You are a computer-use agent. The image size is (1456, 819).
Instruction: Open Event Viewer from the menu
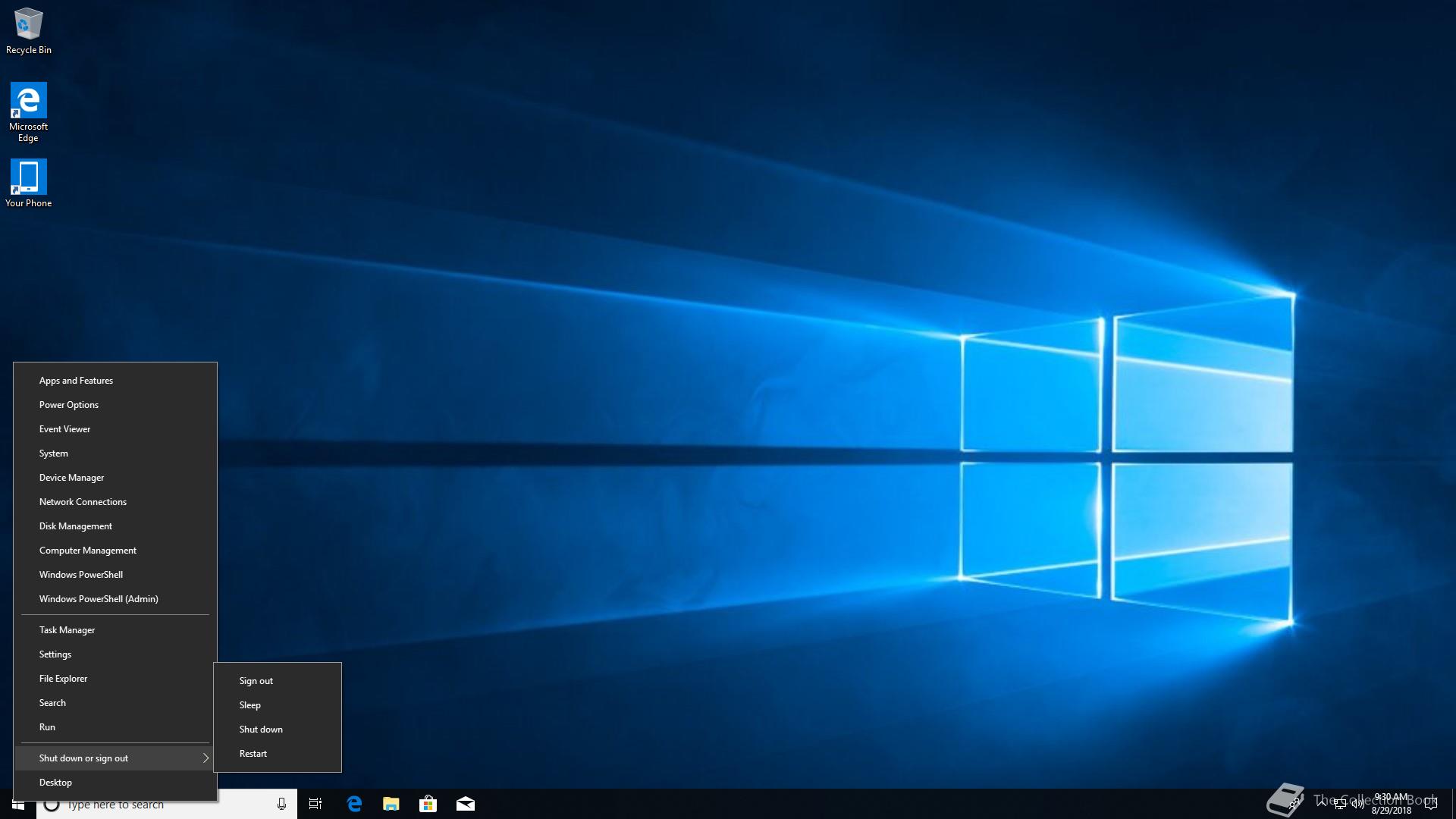pos(115,429)
